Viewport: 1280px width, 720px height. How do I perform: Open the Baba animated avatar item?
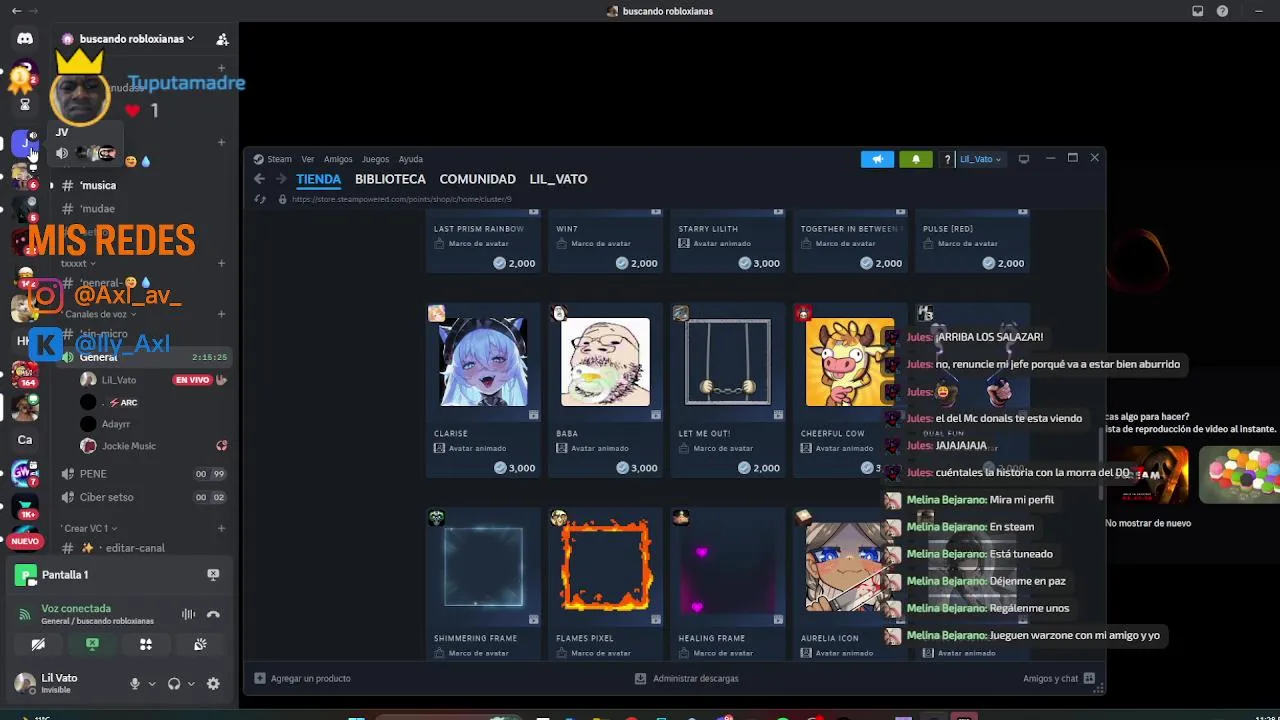[605, 391]
